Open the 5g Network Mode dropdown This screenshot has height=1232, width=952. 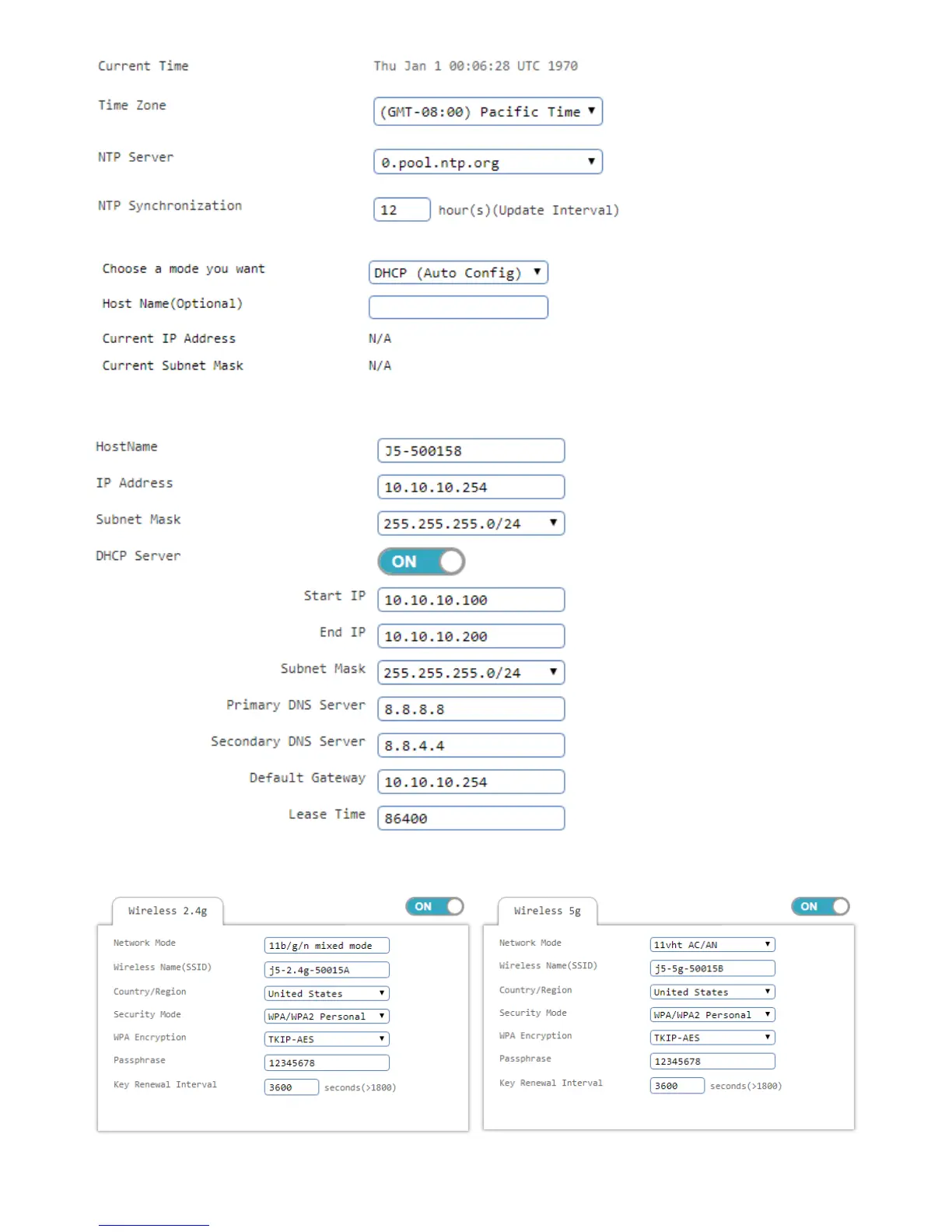pyautogui.click(x=712, y=944)
